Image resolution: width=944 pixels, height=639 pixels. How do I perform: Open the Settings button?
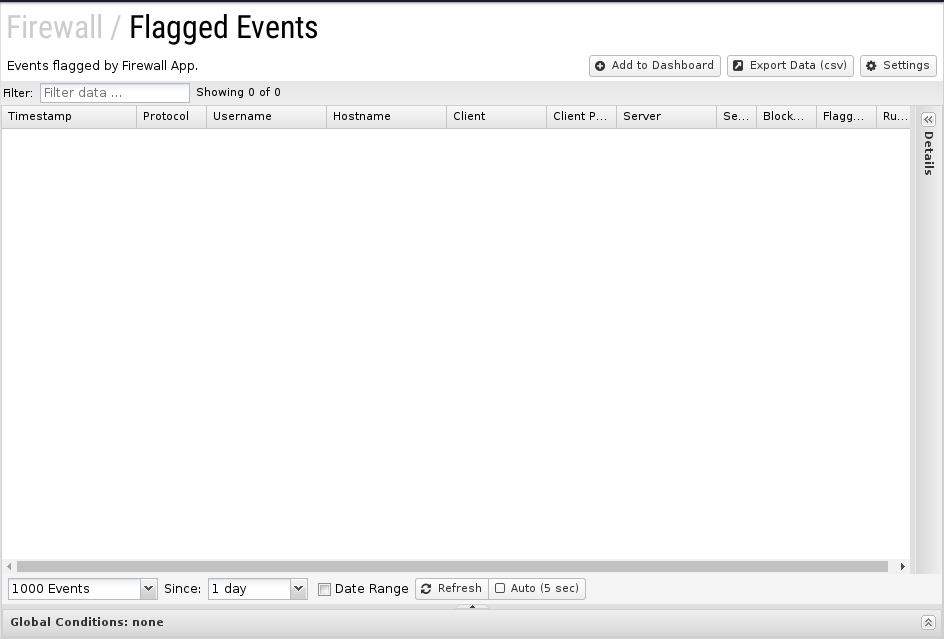[x=898, y=66]
